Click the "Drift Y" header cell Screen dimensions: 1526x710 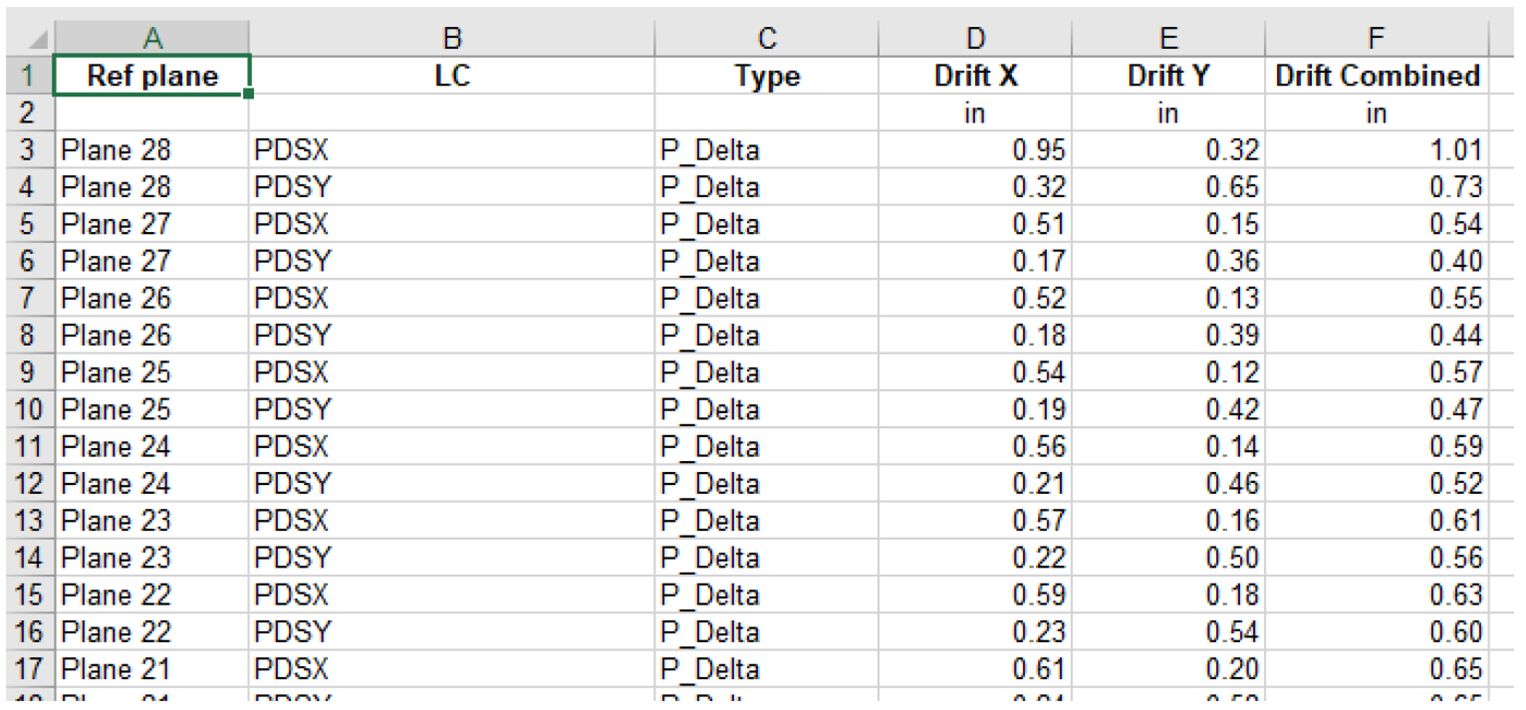[x=1167, y=76]
